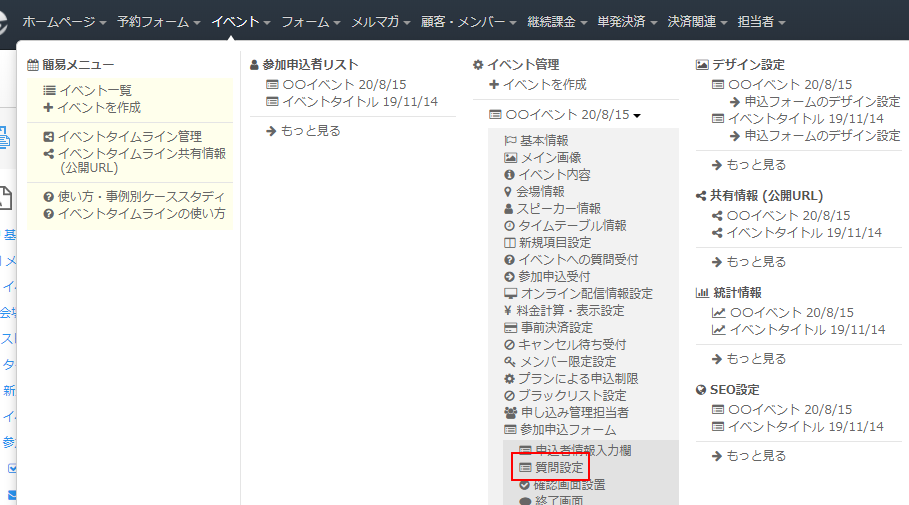Open the 予約フォーム dropdown menu

click(158, 21)
